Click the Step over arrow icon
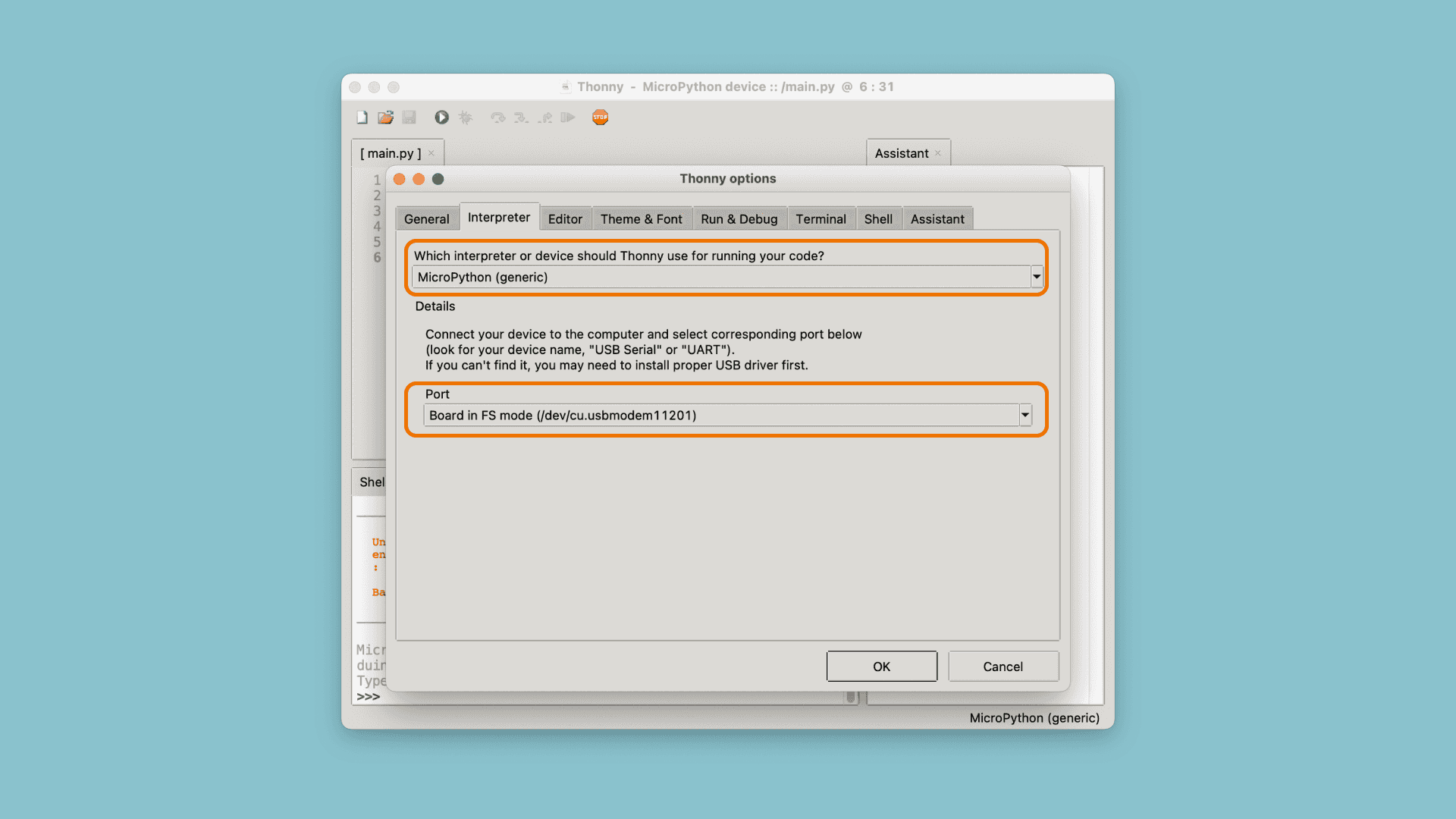Viewport: 1456px width, 819px height. coord(497,118)
